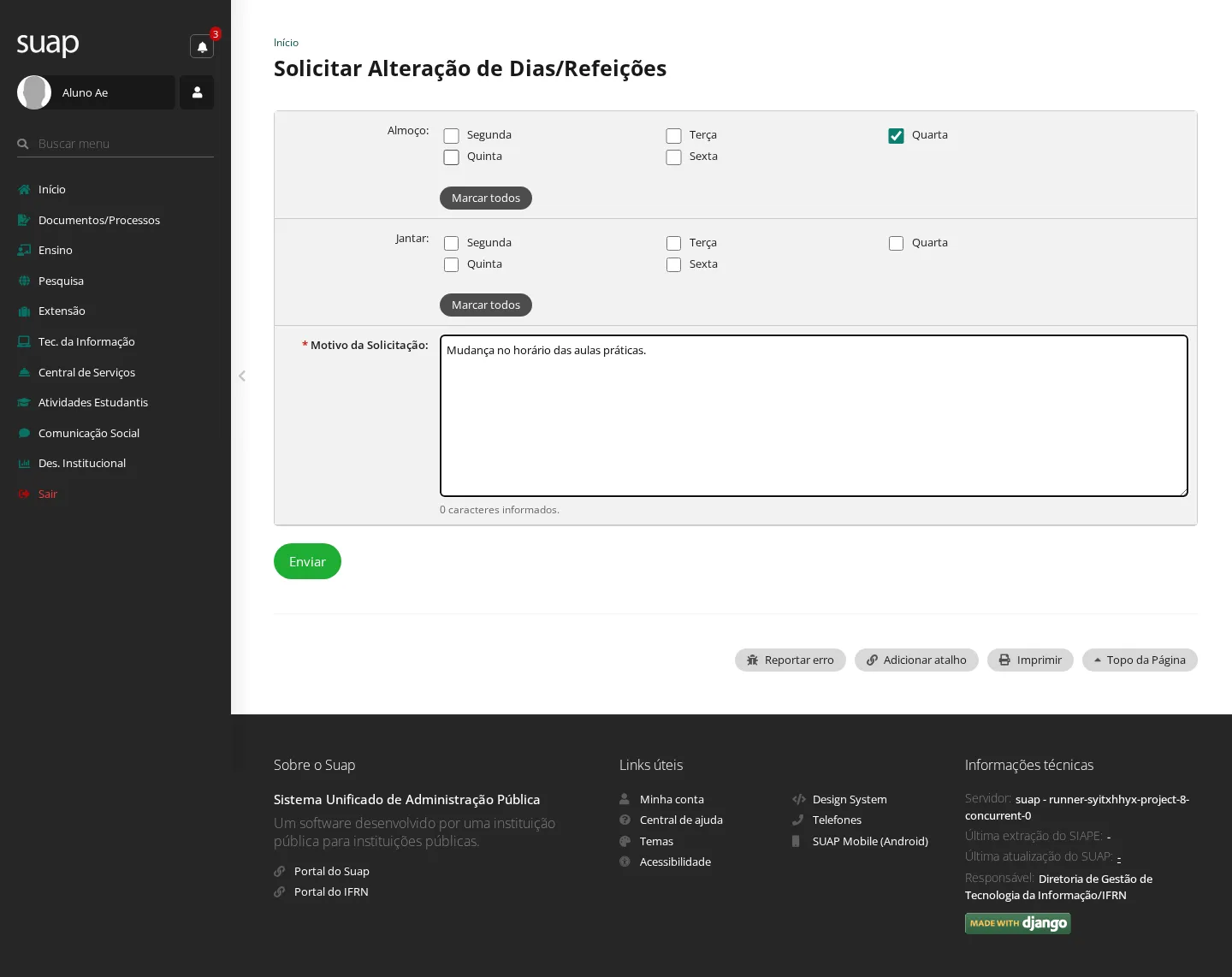
Task: Click the Atividades Estudantis graduation icon
Action: click(24, 402)
